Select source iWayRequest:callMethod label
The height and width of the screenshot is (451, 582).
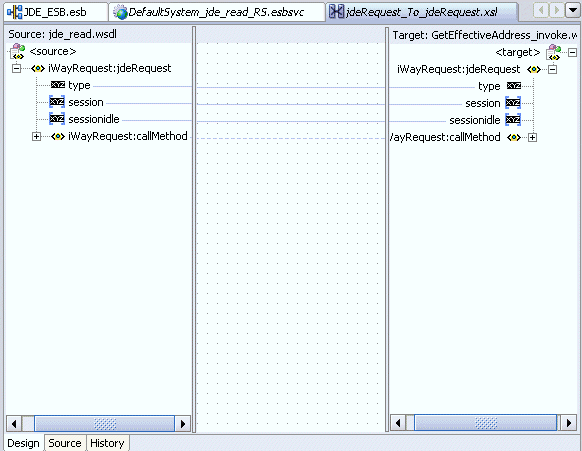click(128, 136)
